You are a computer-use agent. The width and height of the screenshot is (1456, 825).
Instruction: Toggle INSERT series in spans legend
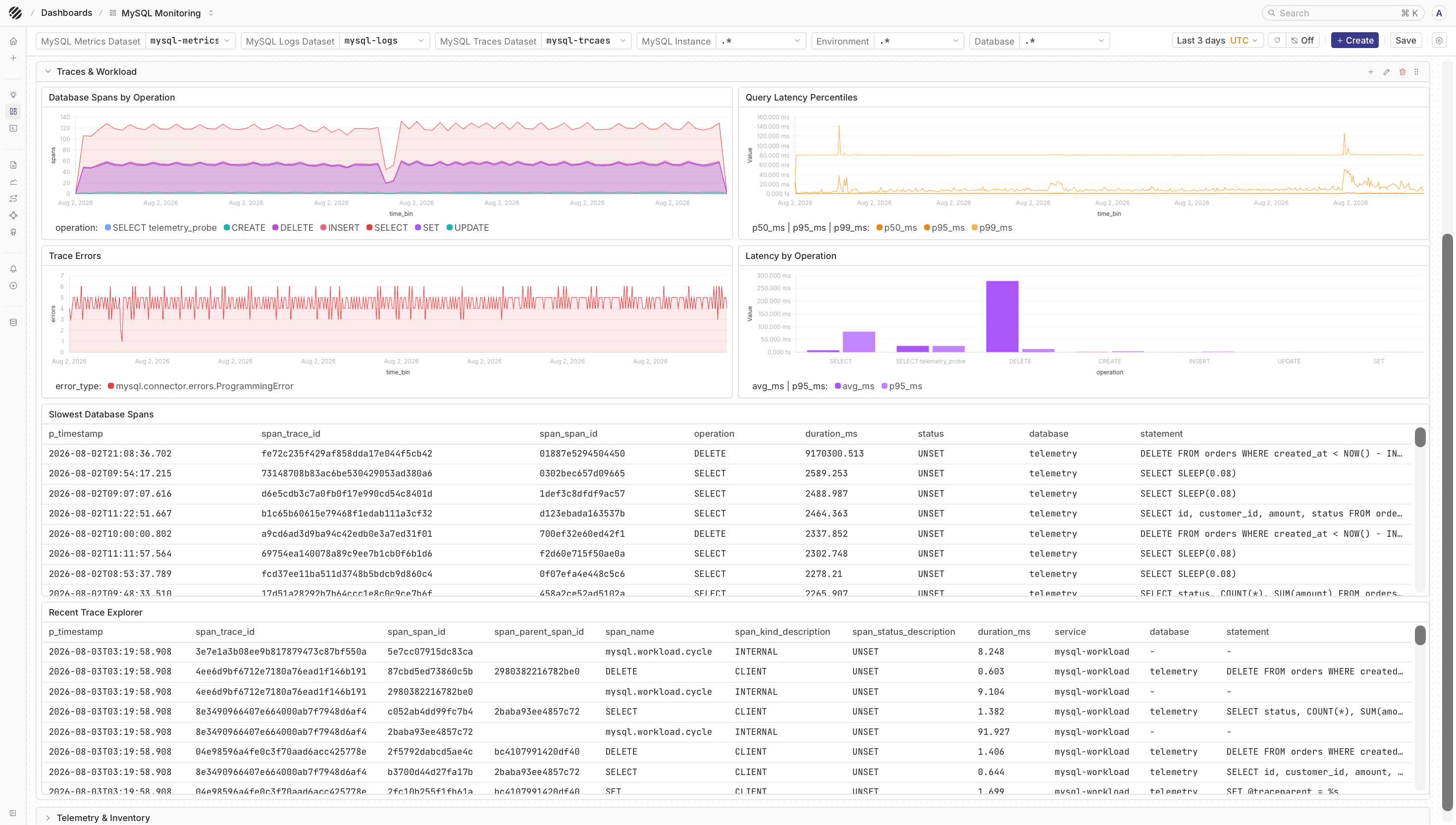340,228
